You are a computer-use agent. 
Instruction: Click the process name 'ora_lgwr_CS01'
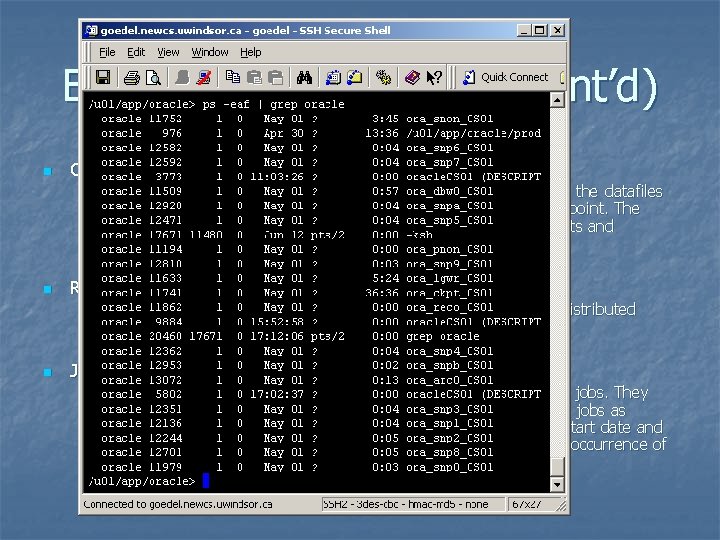click(x=450, y=278)
